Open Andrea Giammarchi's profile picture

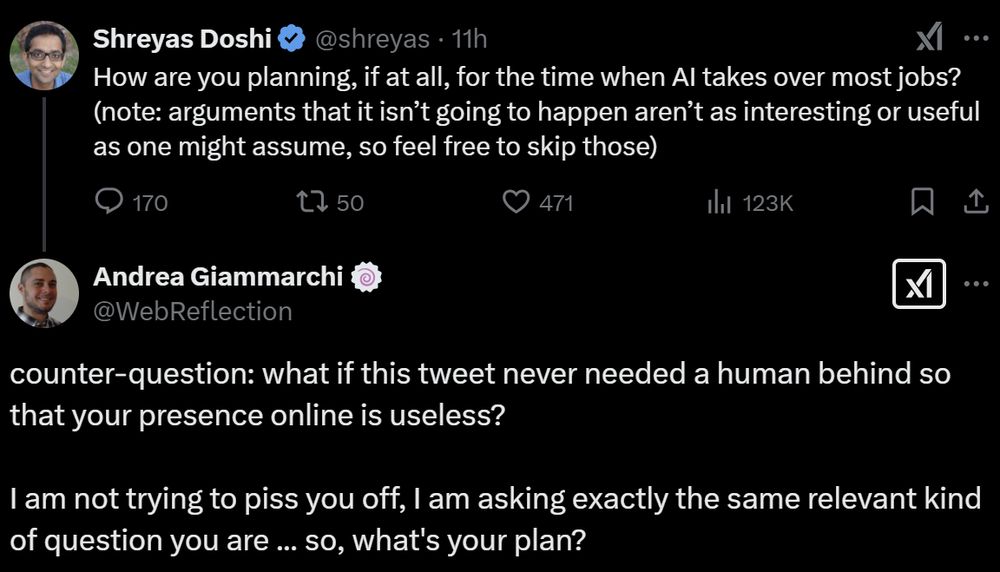tap(44, 293)
